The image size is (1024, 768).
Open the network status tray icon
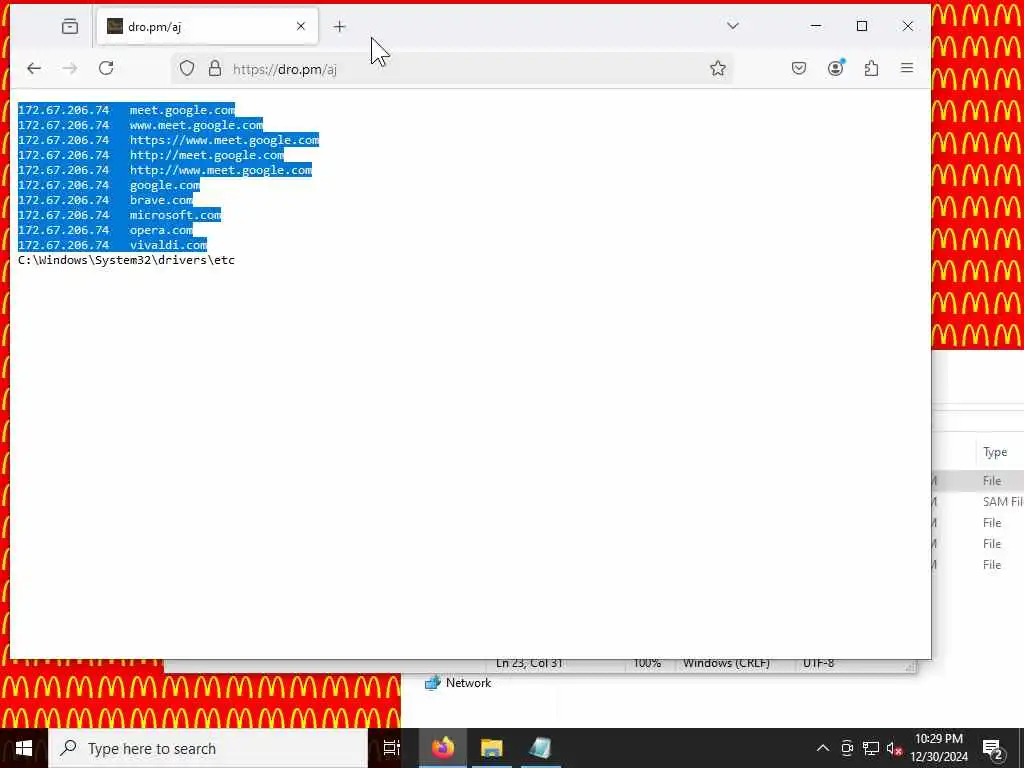pyautogui.click(x=871, y=748)
